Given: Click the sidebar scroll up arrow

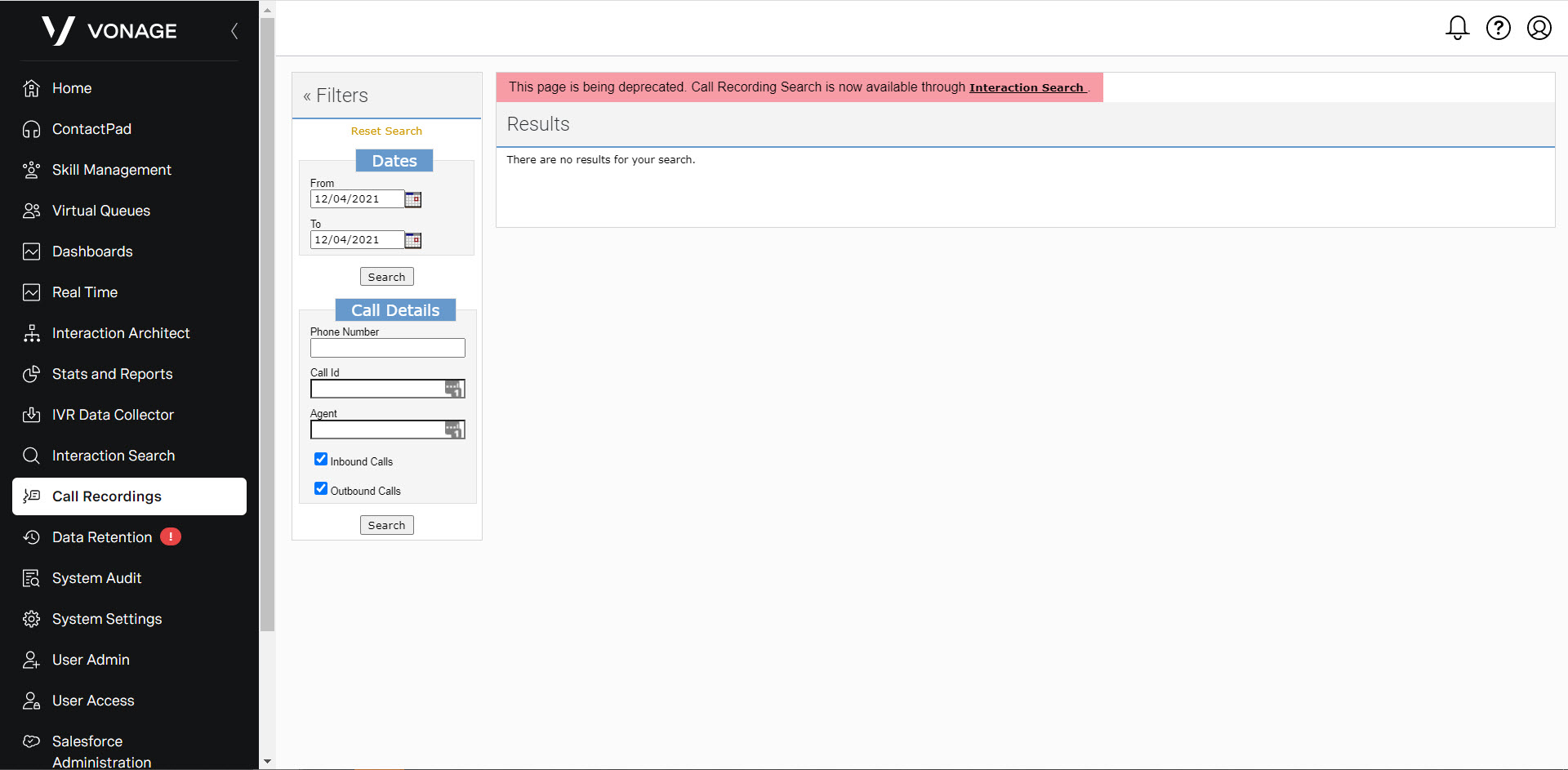Looking at the screenshot, I should [267, 9].
